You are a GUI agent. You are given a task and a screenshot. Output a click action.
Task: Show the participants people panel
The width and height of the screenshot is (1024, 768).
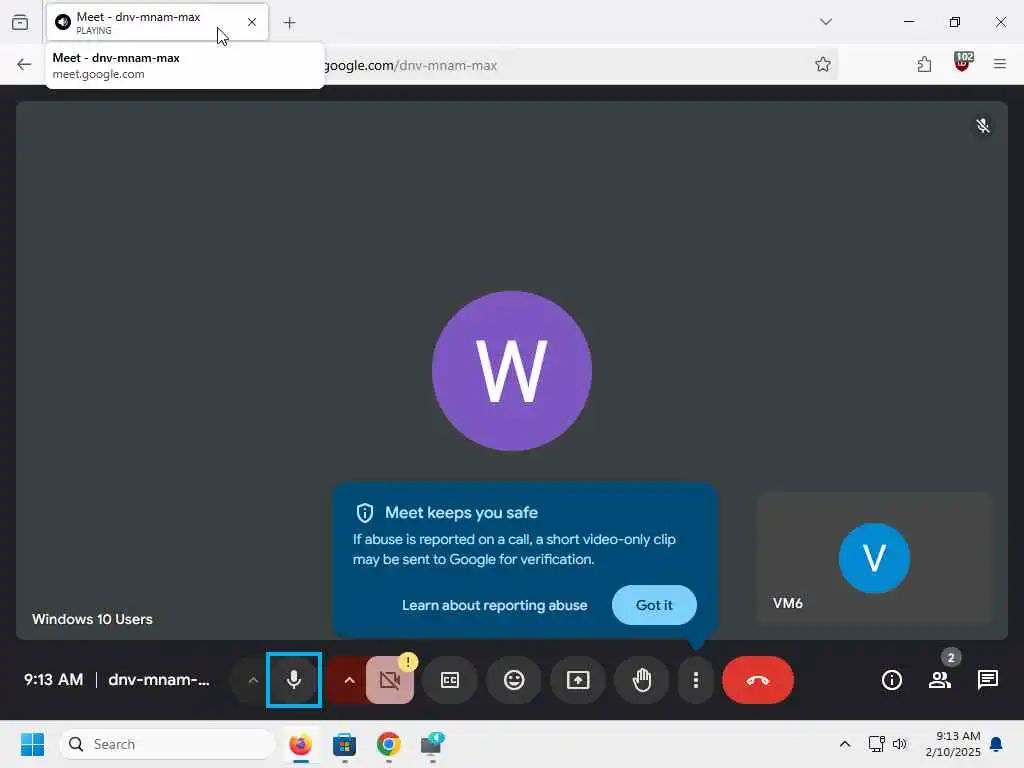coord(940,680)
